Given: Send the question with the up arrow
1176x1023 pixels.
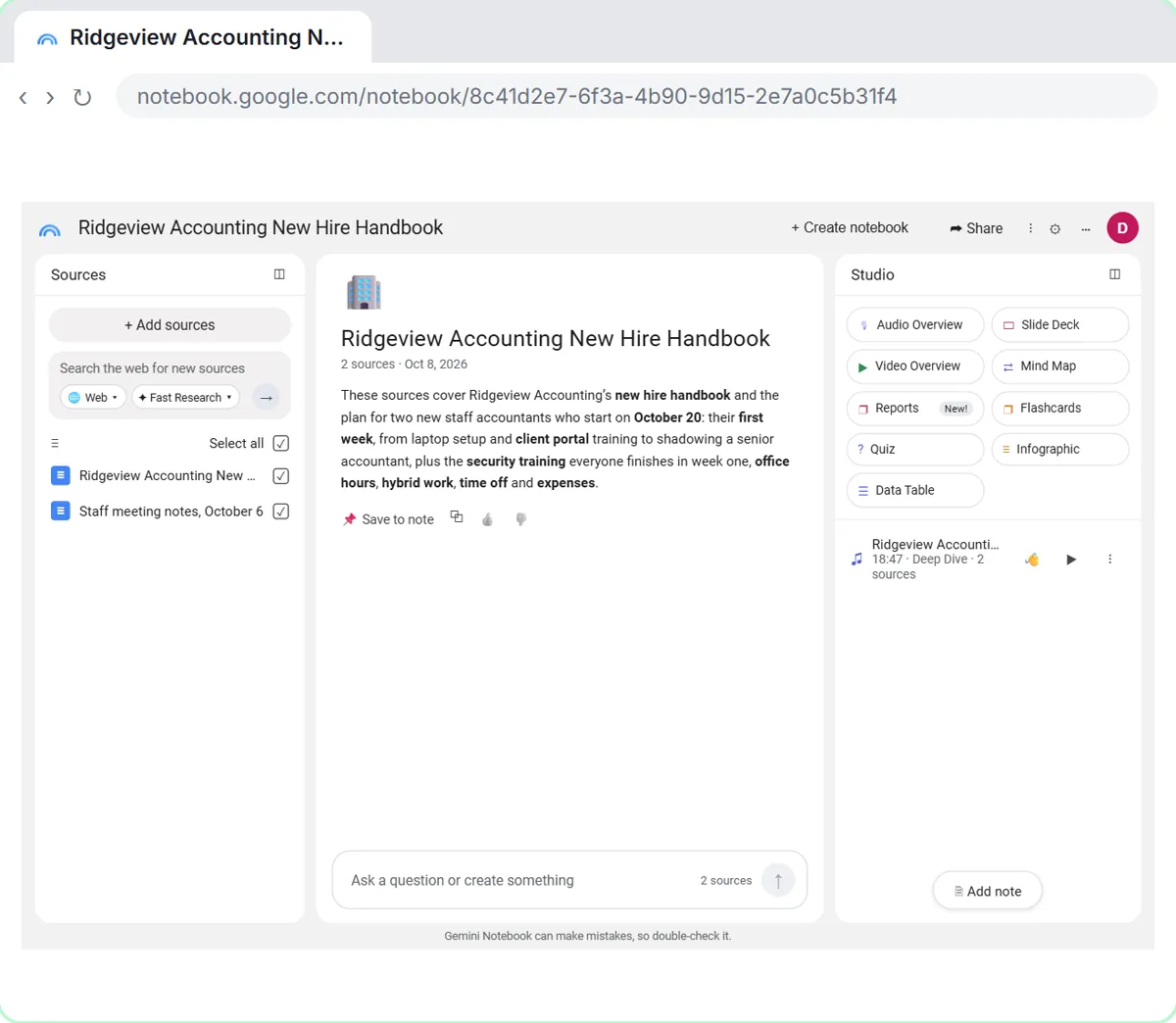Looking at the screenshot, I should point(778,880).
